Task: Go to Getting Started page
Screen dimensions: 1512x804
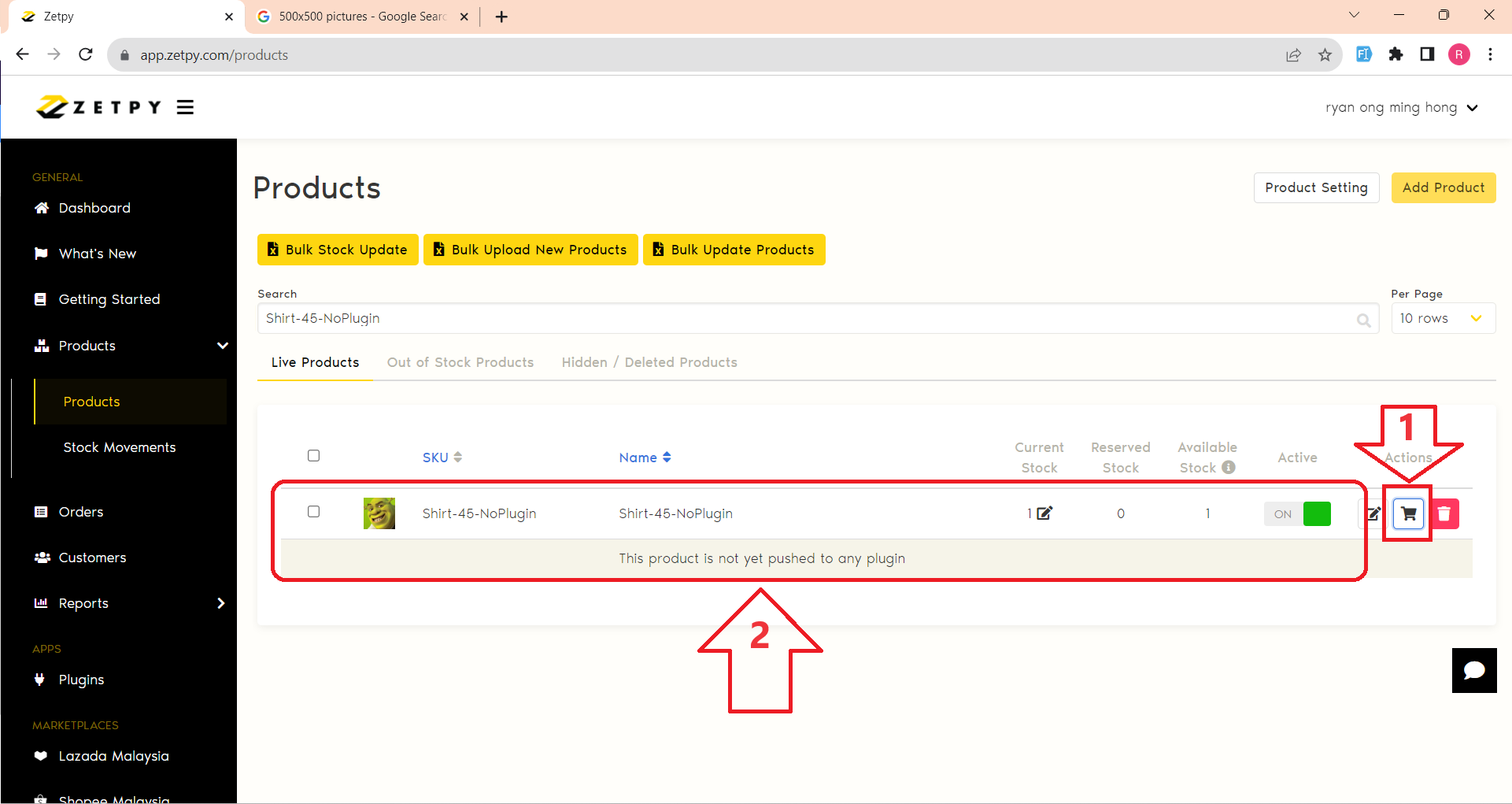Action: [x=109, y=299]
